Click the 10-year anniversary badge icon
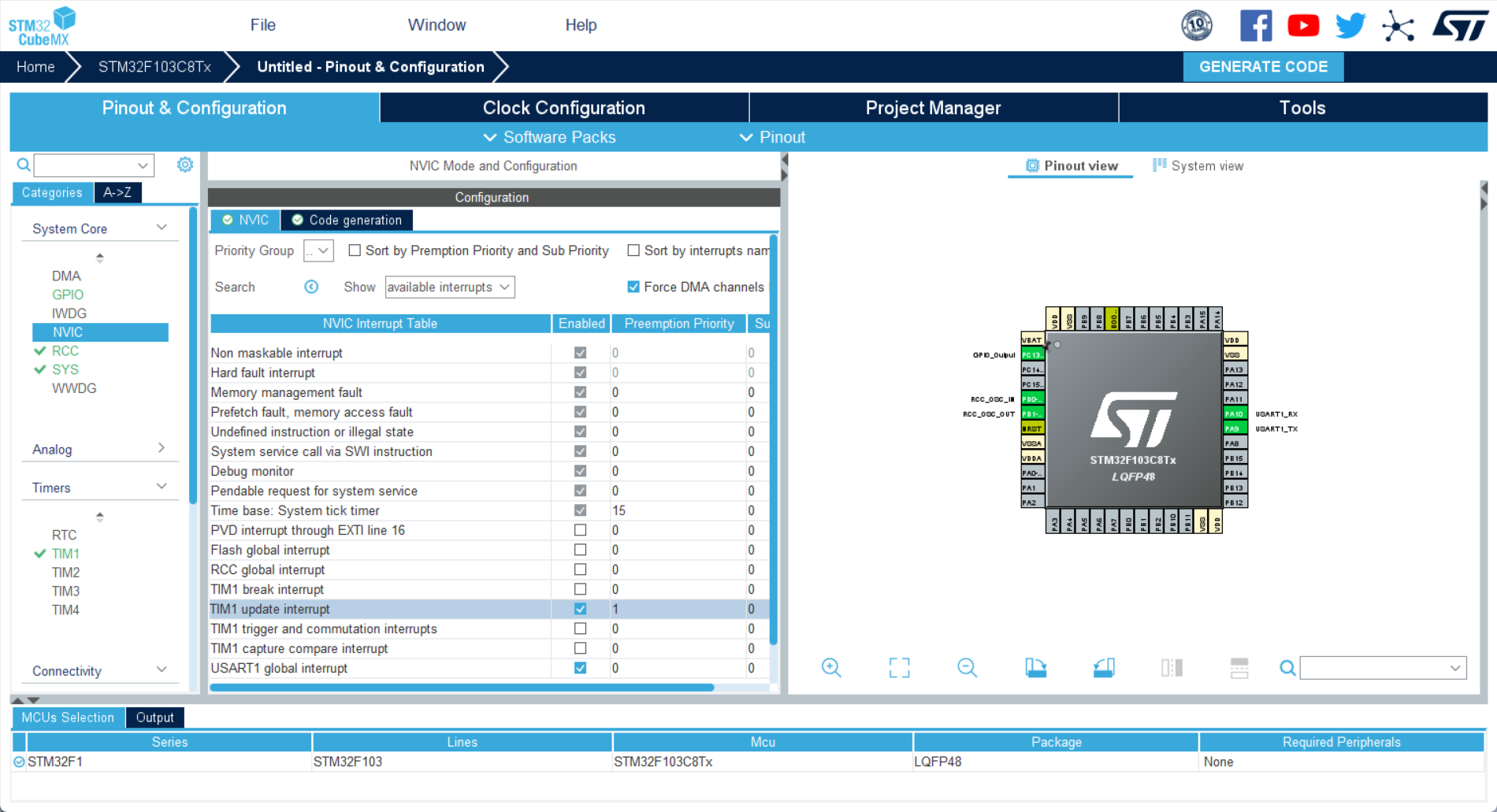1497x812 pixels. 1197,25
